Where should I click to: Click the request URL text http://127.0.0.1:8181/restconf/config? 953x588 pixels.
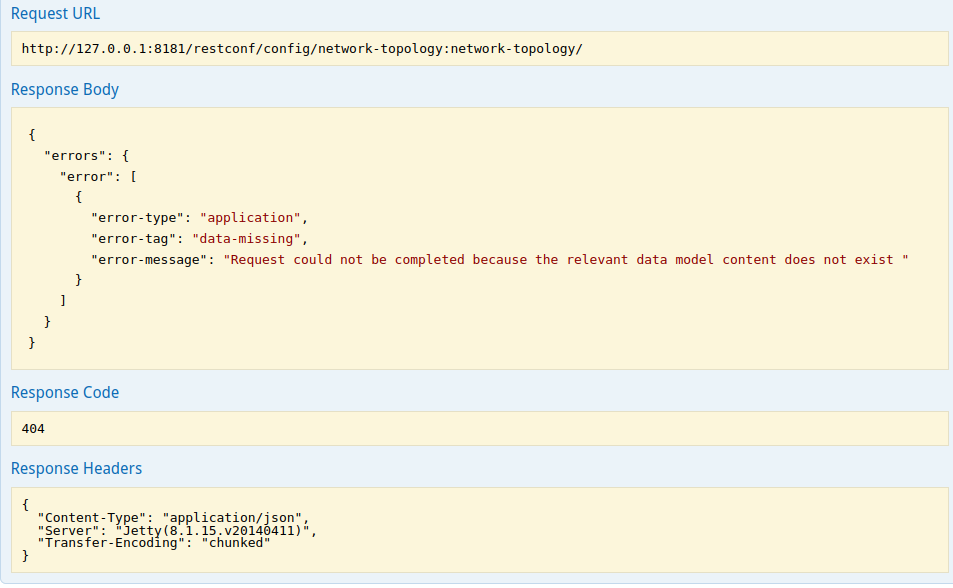300,48
